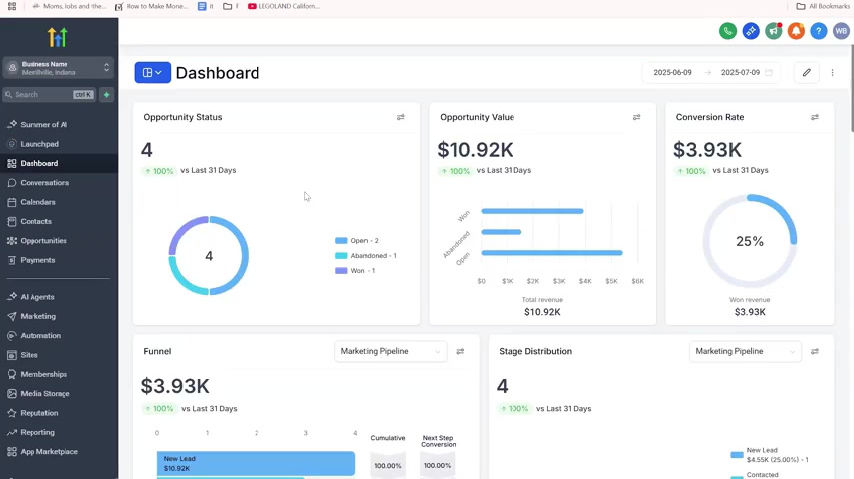Open the Stage Distribution pipeline dropdown
Image resolution: width=854 pixels, height=479 pixels.
point(745,351)
